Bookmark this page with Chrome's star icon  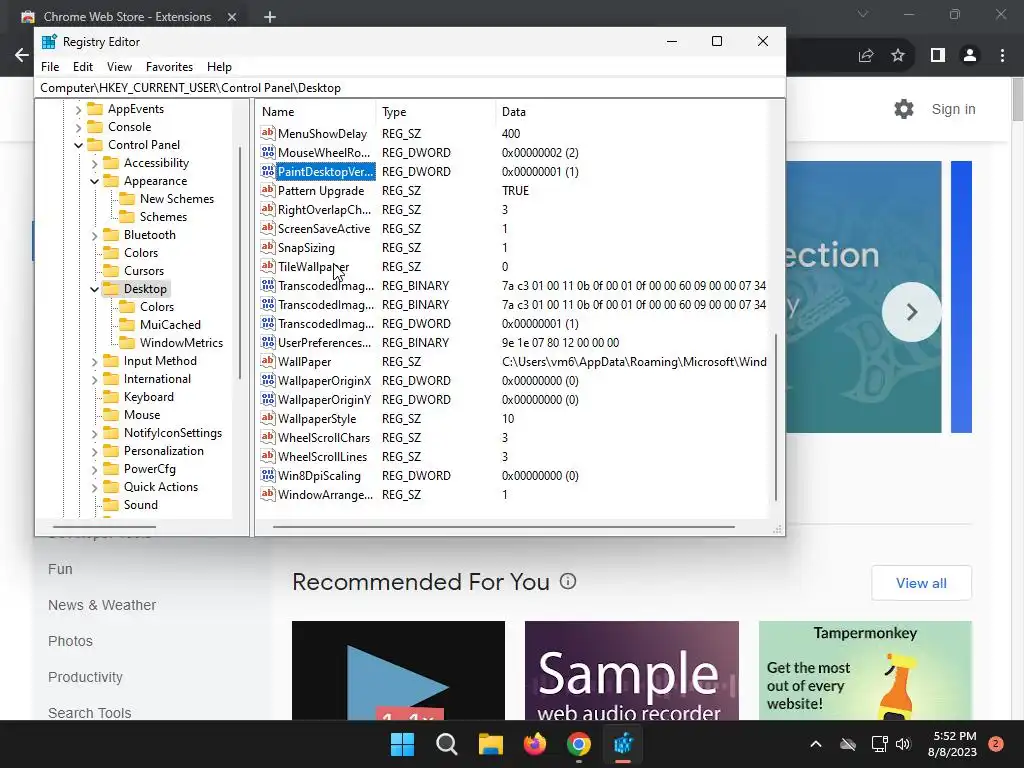(x=898, y=56)
